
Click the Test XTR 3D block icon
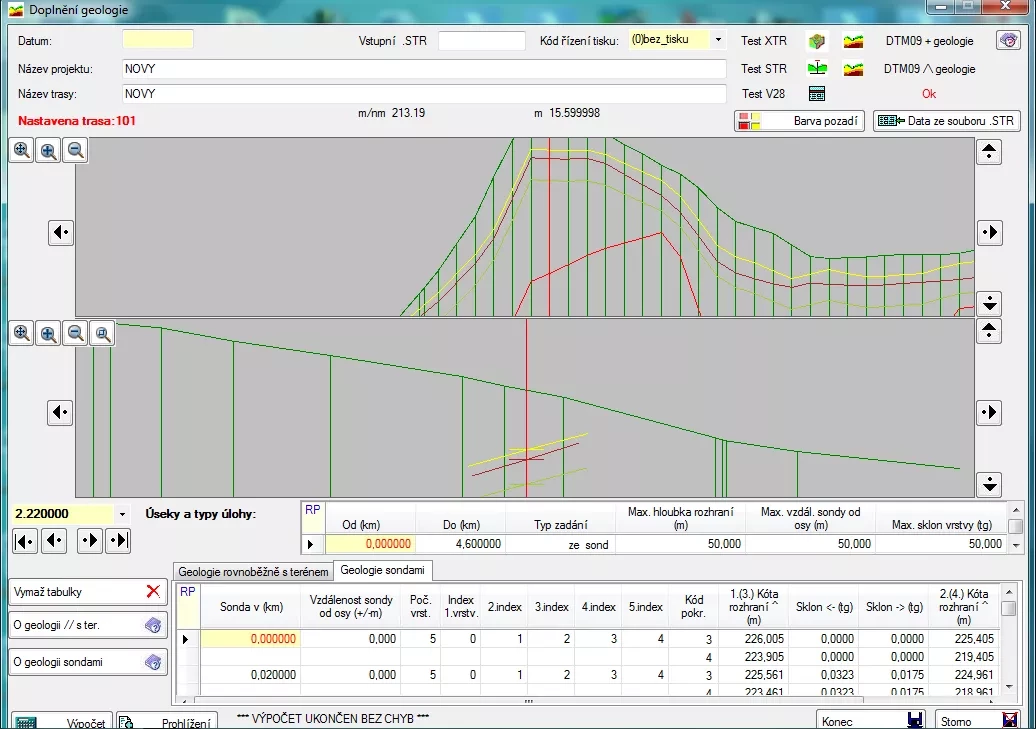818,41
